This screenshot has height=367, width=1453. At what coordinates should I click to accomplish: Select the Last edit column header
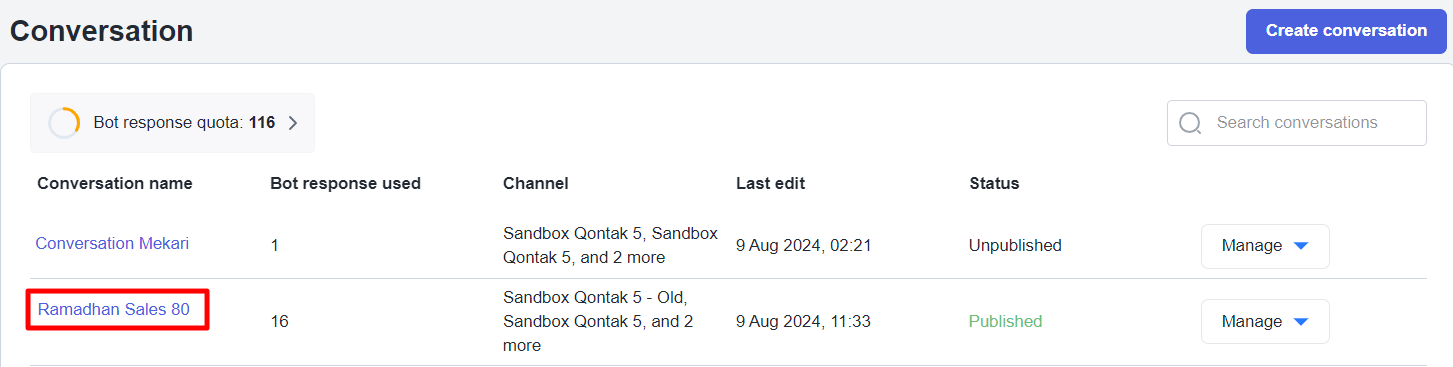pyautogui.click(x=770, y=184)
